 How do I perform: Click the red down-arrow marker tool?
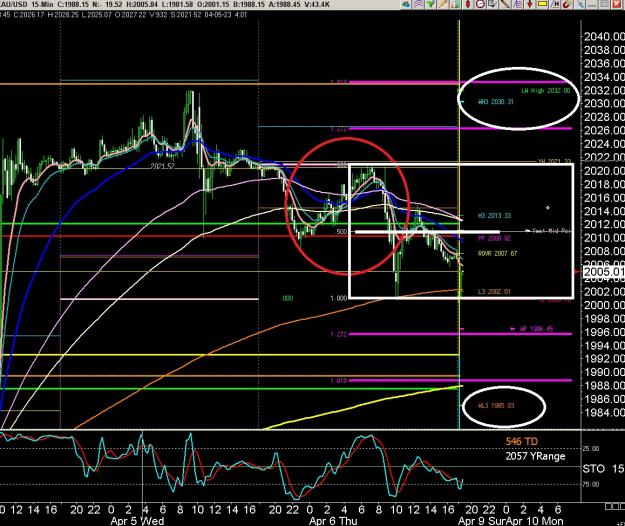530,4
